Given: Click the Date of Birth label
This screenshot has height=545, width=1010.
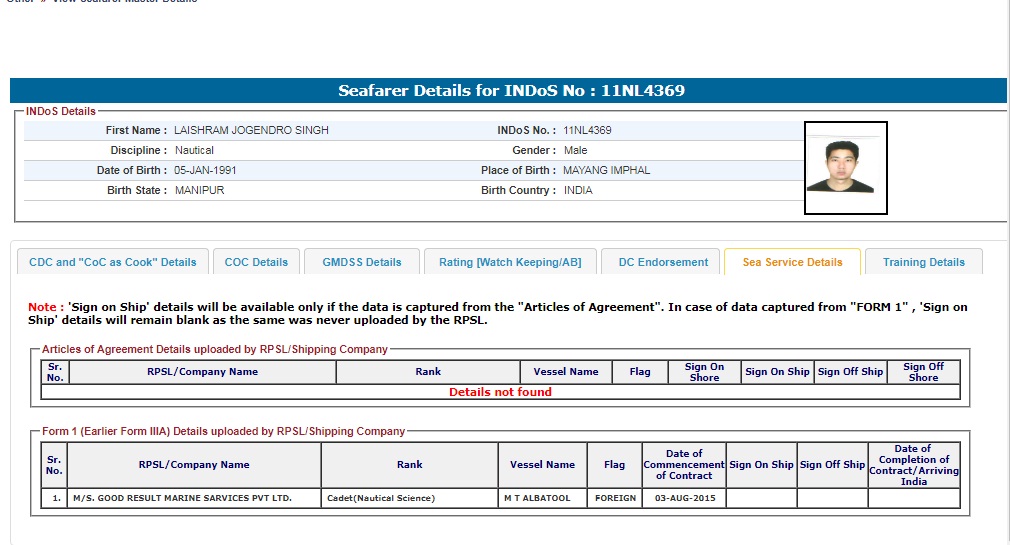Looking at the screenshot, I should pyautogui.click(x=131, y=170).
